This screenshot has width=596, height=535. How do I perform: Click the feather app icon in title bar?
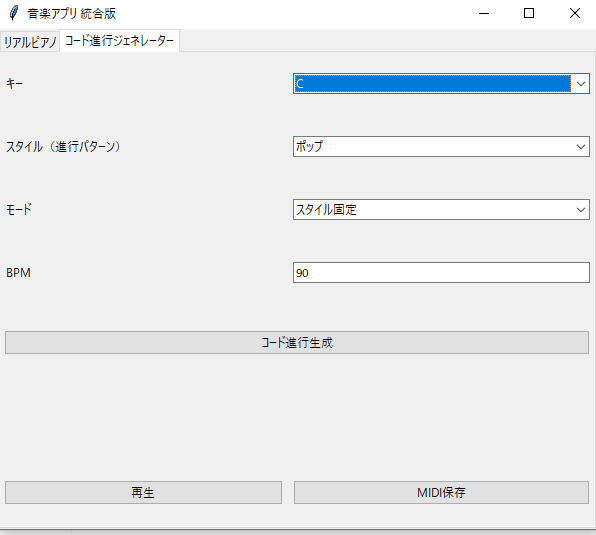14,13
